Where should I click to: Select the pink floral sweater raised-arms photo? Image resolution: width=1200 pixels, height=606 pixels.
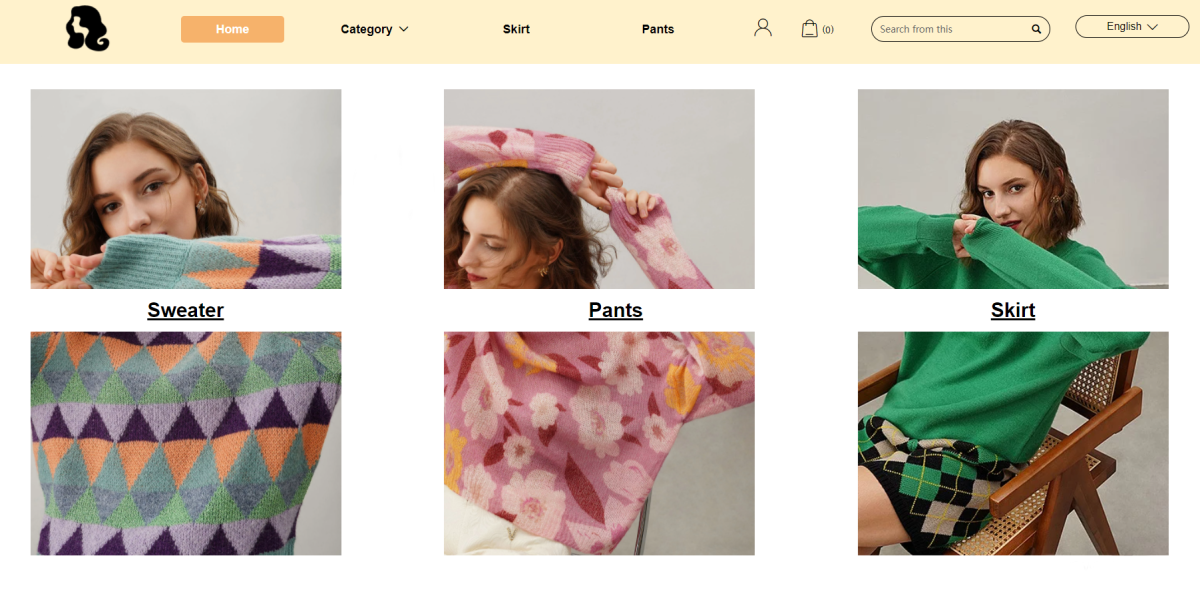click(x=599, y=189)
